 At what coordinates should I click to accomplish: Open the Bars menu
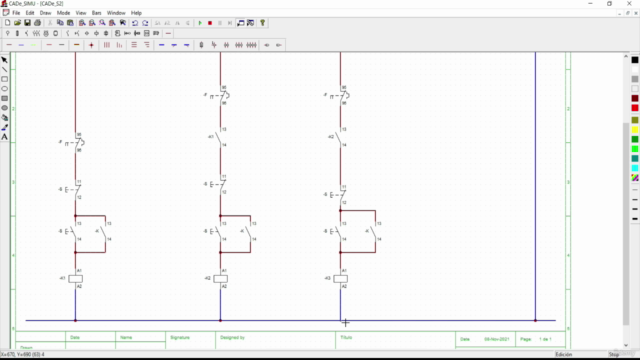96,13
